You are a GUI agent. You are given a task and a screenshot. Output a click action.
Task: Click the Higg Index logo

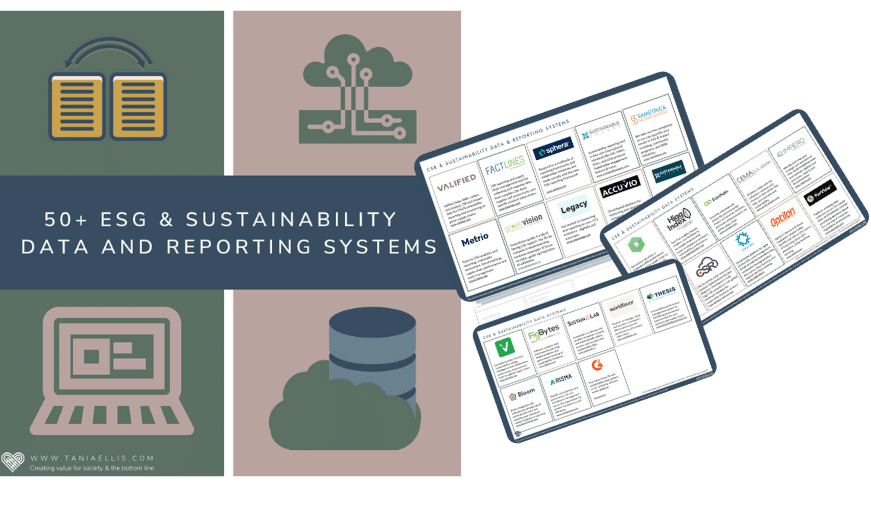click(678, 219)
